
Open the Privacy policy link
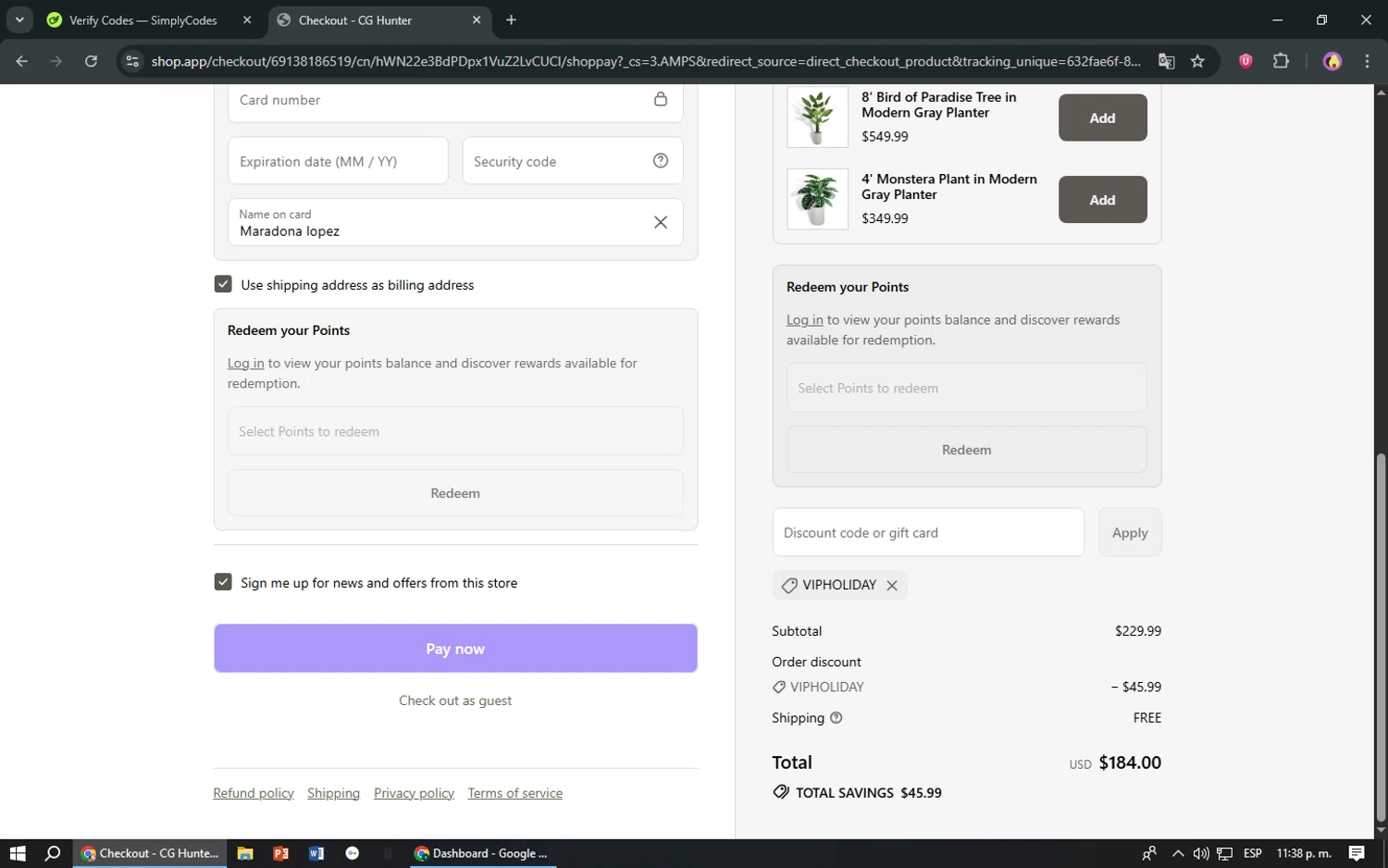click(x=414, y=793)
